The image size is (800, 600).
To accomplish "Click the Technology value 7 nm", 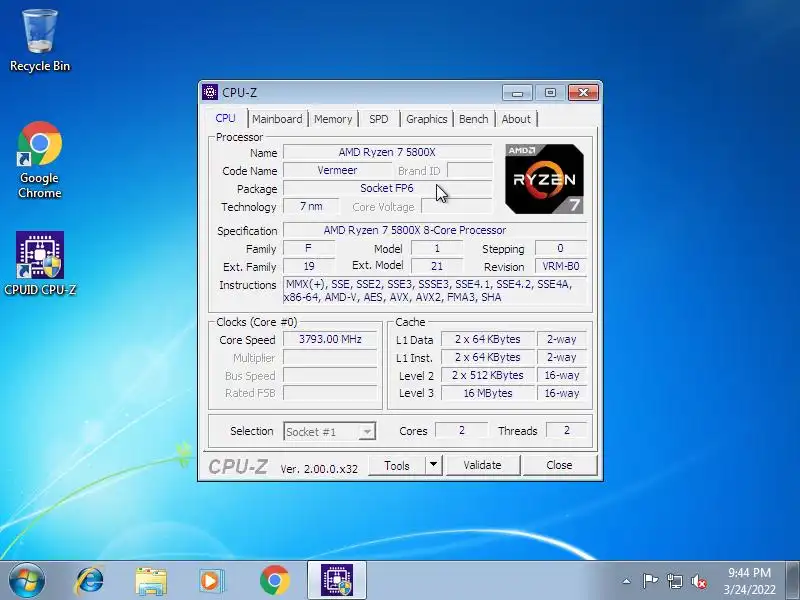I will coord(311,207).
